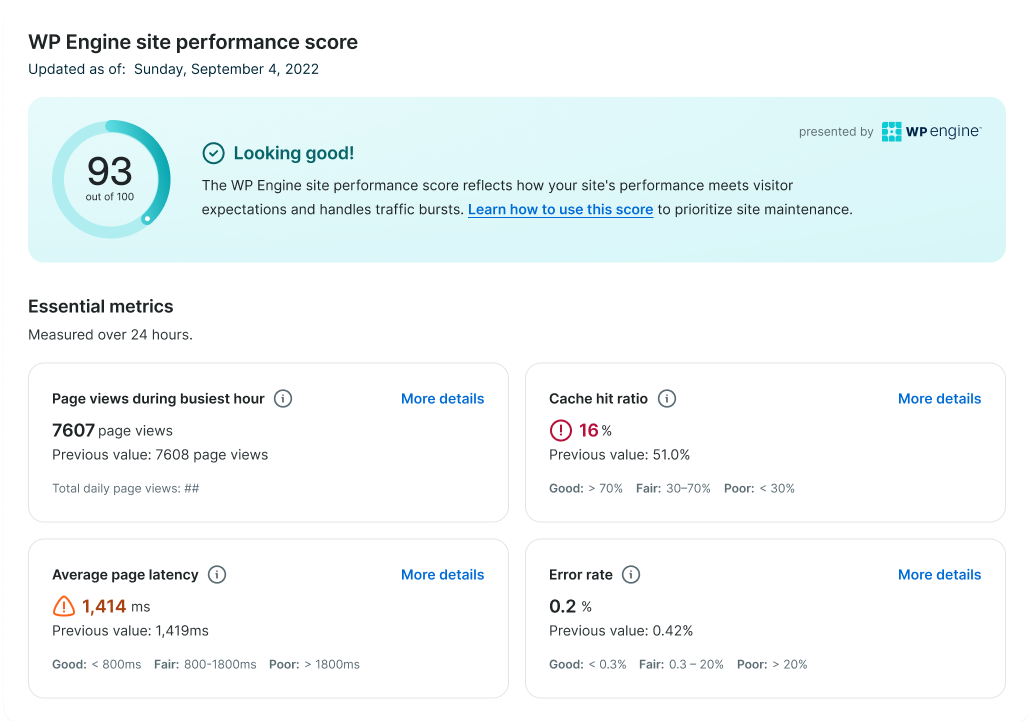
Task: Open More details for page views card
Action: (442, 399)
